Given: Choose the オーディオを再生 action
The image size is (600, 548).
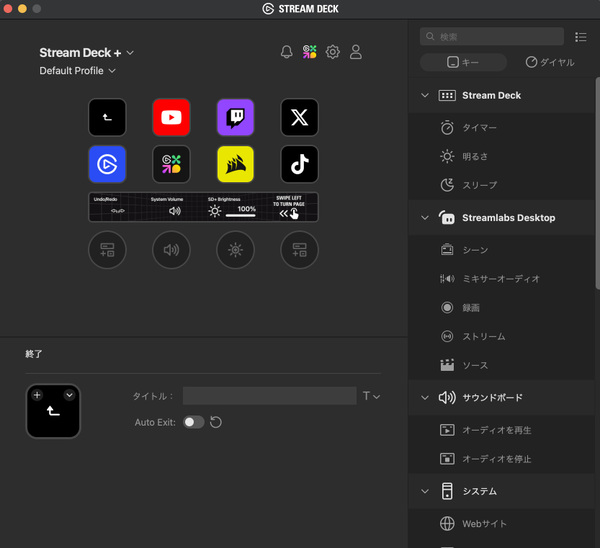Looking at the screenshot, I should coord(501,430).
